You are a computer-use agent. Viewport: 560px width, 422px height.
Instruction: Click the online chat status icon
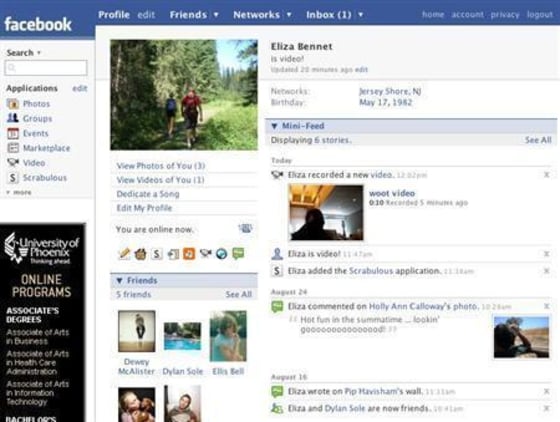click(x=245, y=228)
